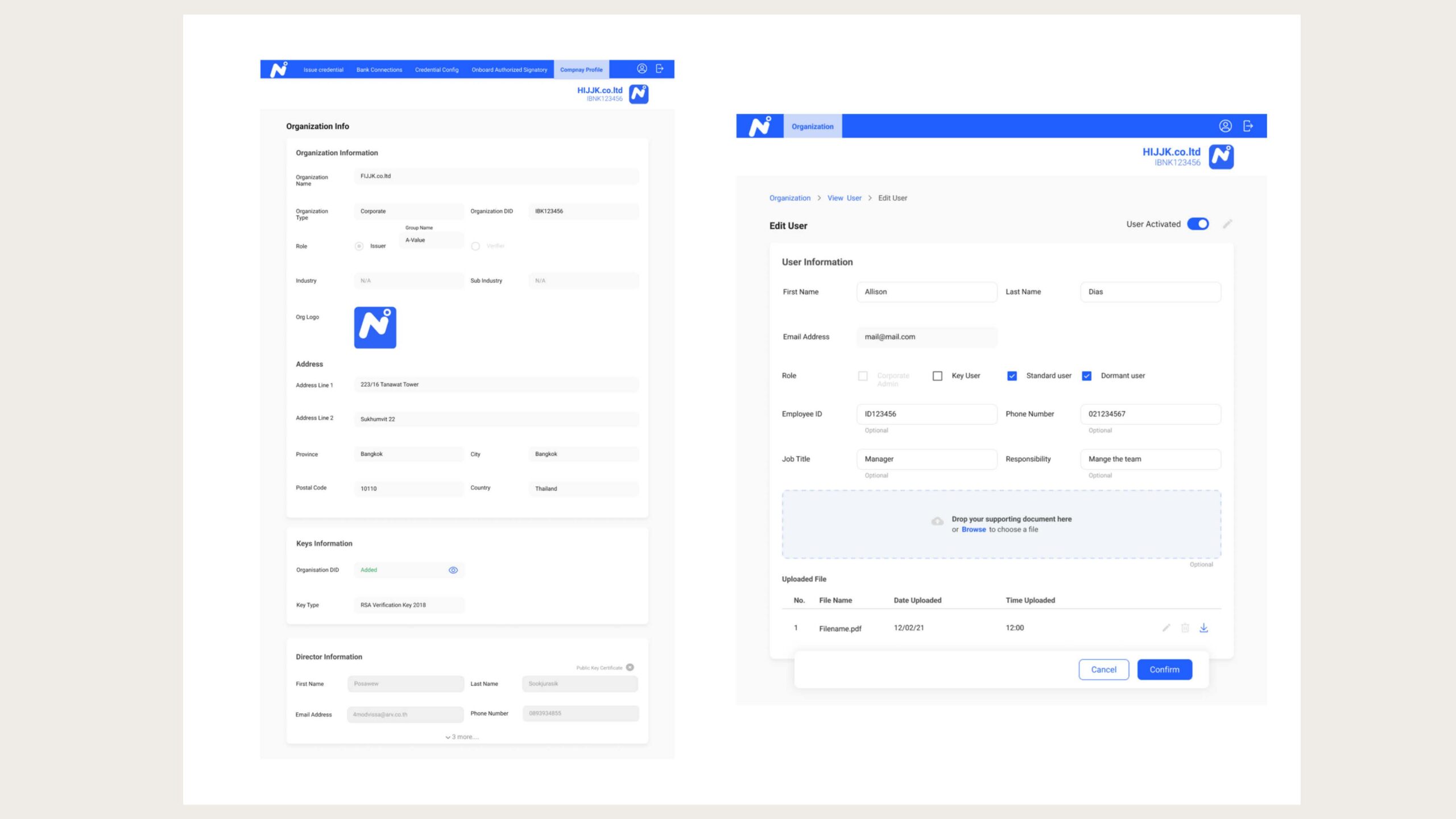Viewport: 1456px width, 819px height.
Task: Click the logout icon in Company Profile navbar
Action: (660, 69)
